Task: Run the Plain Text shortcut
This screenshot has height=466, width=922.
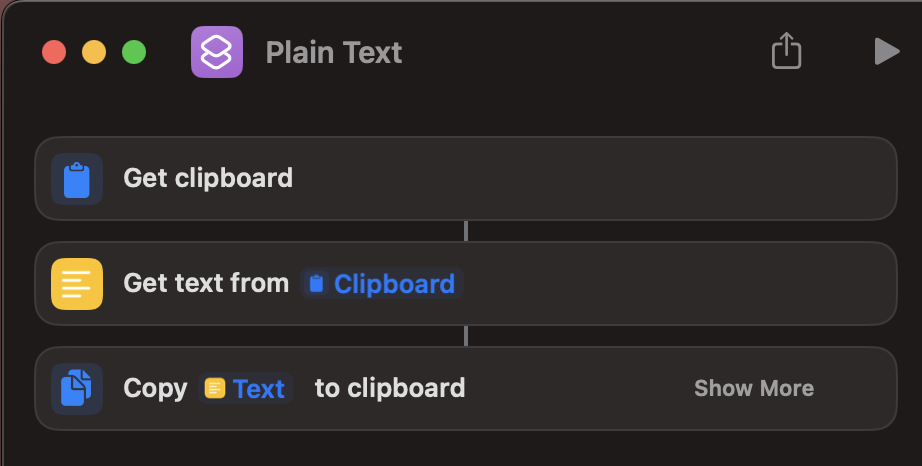Action: (886, 51)
